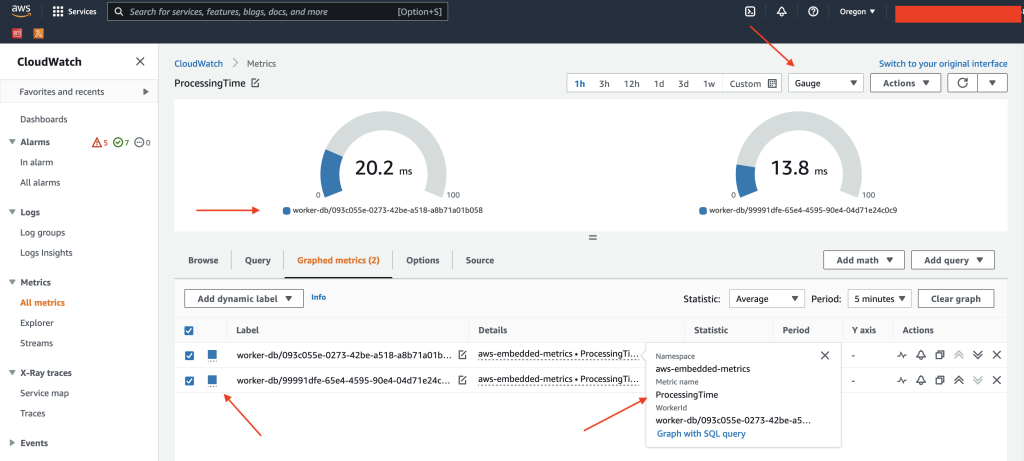The image size is (1024, 461).
Task: Switch to the Options tab
Action: click(x=423, y=260)
